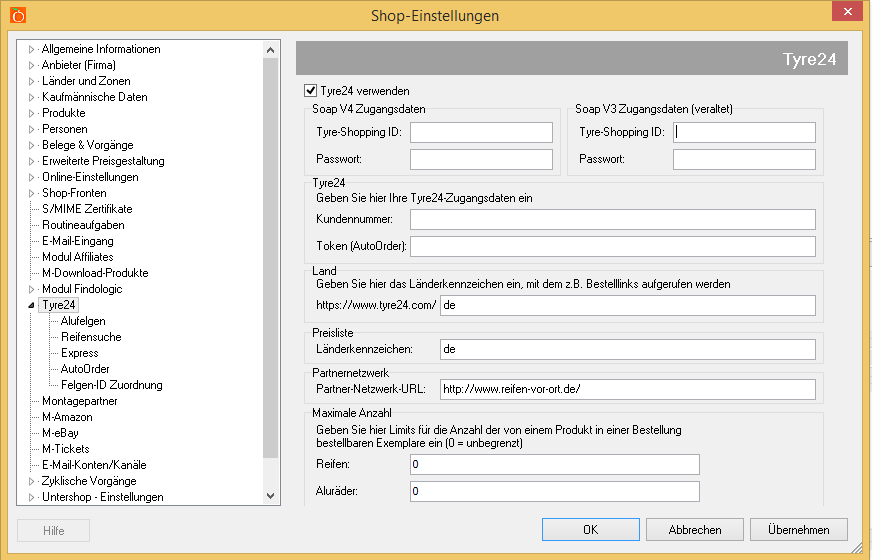Focus Soap V3 Passwort field
This screenshot has width=872, height=560.
click(744, 159)
